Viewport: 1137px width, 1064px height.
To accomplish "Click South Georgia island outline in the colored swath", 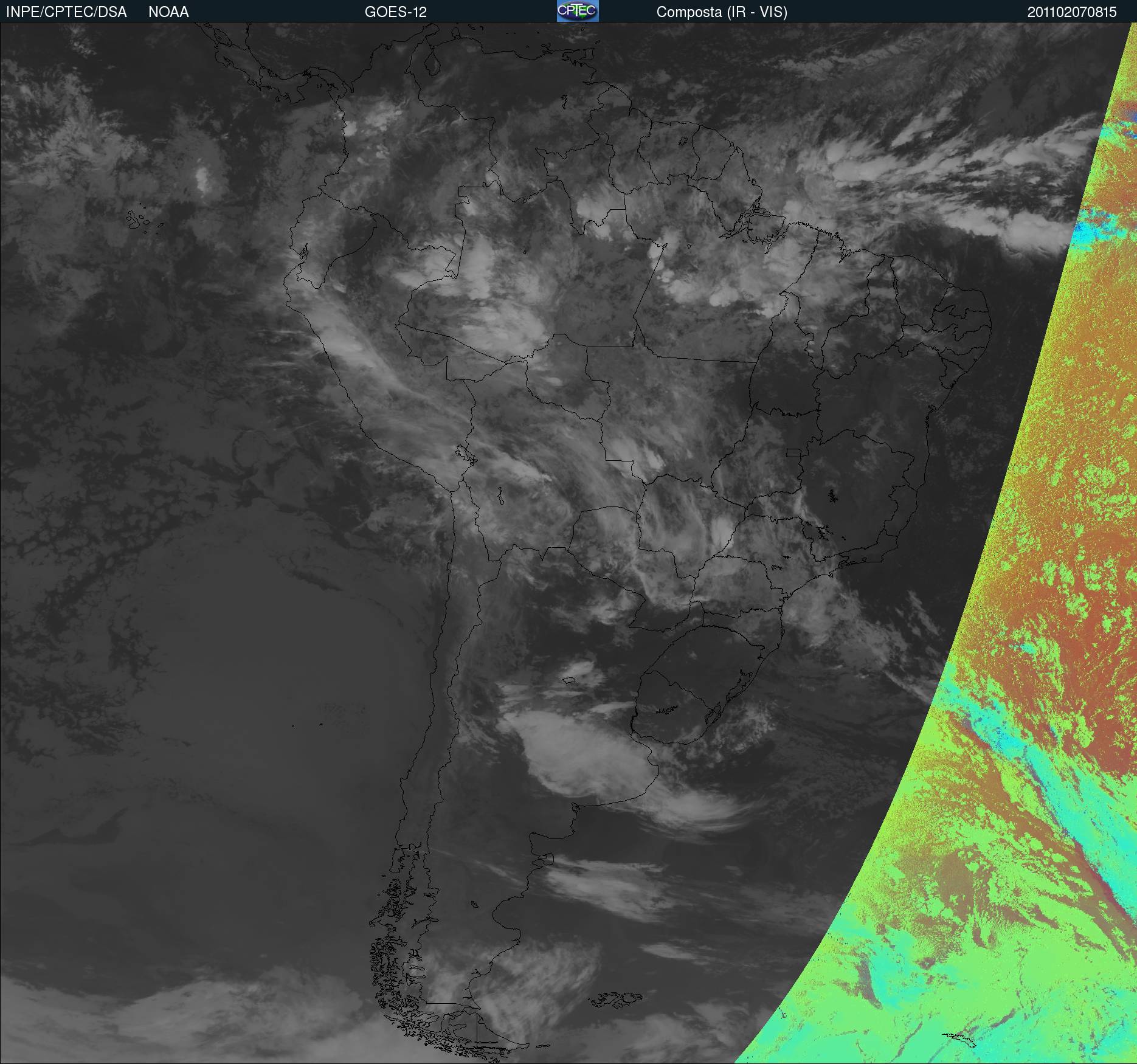I will [961, 1038].
